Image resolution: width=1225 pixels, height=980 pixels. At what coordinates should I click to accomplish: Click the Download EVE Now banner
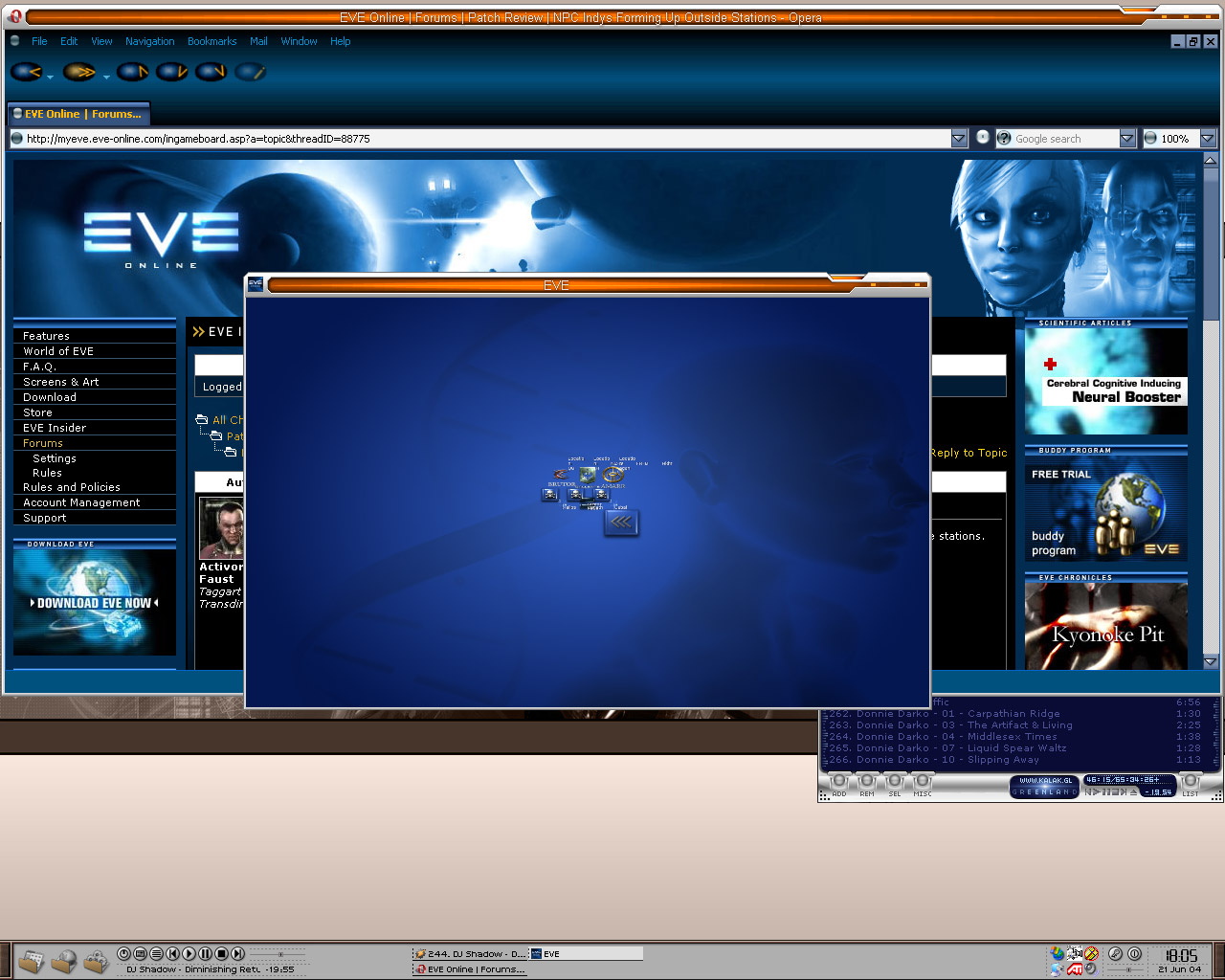(x=95, y=603)
